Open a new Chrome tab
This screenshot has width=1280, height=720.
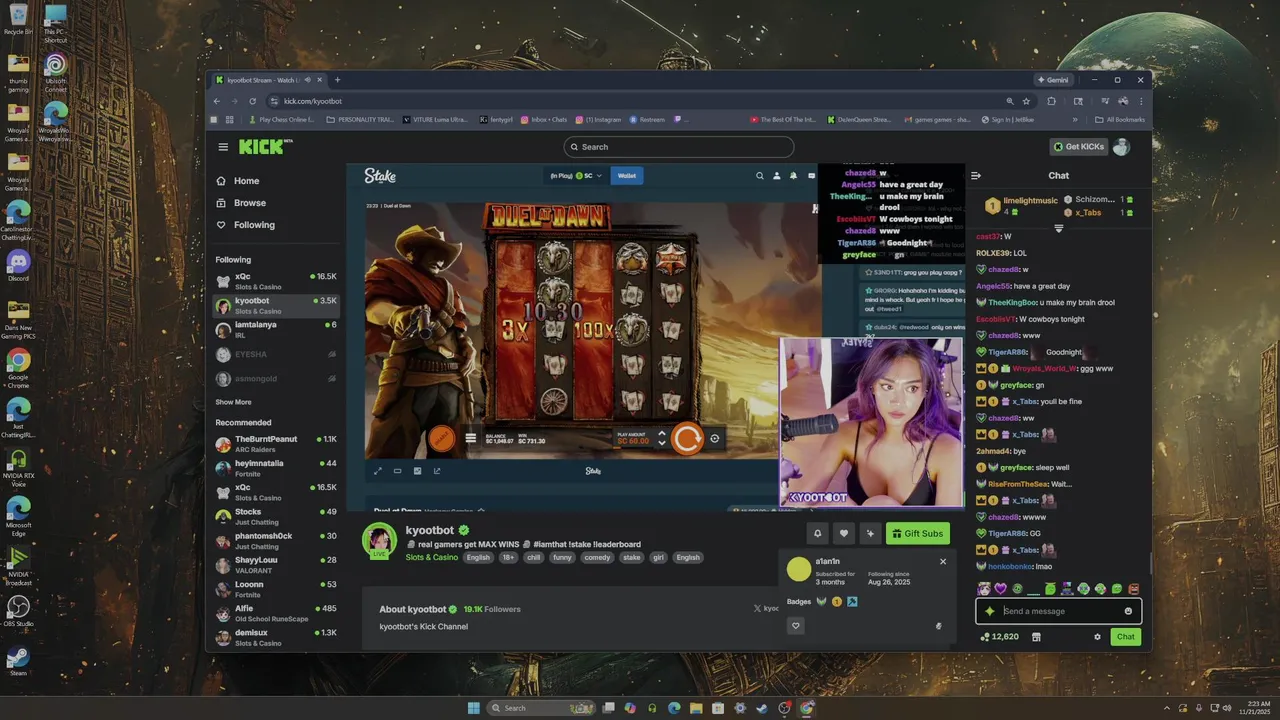(337, 80)
